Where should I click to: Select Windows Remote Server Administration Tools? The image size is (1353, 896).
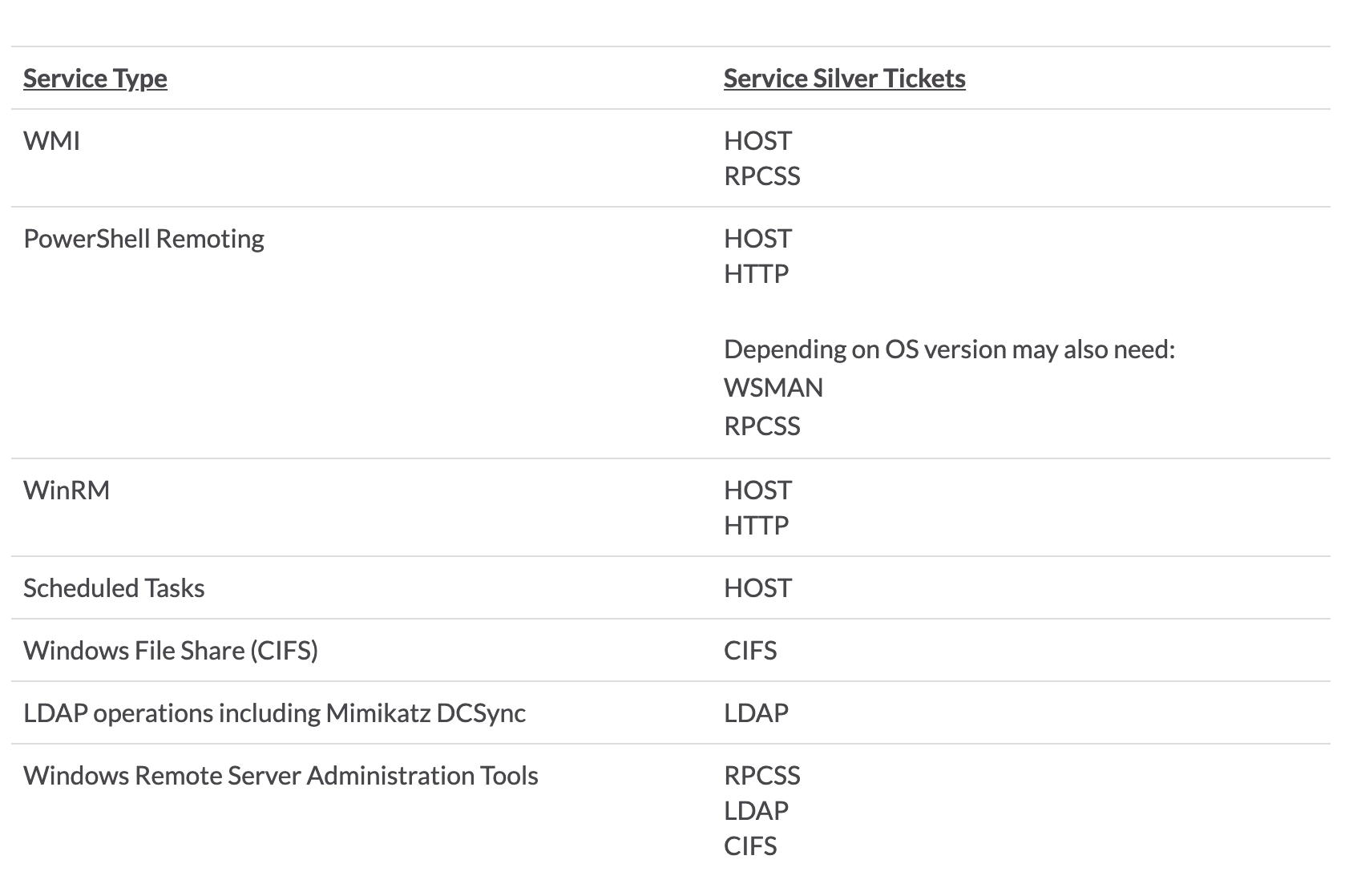tap(281, 776)
